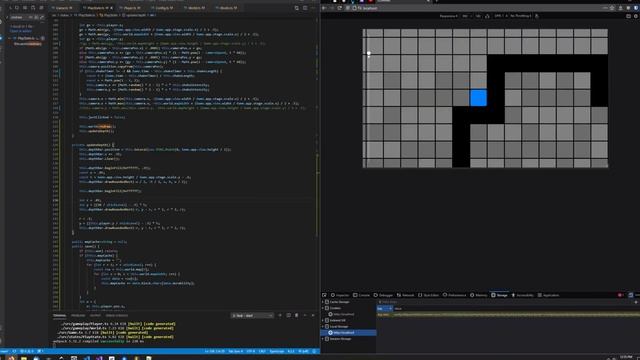Viewport: 640px width, 360px height.
Task: Reload the localhost page
Action: pyautogui.click(x=339, y=8)
